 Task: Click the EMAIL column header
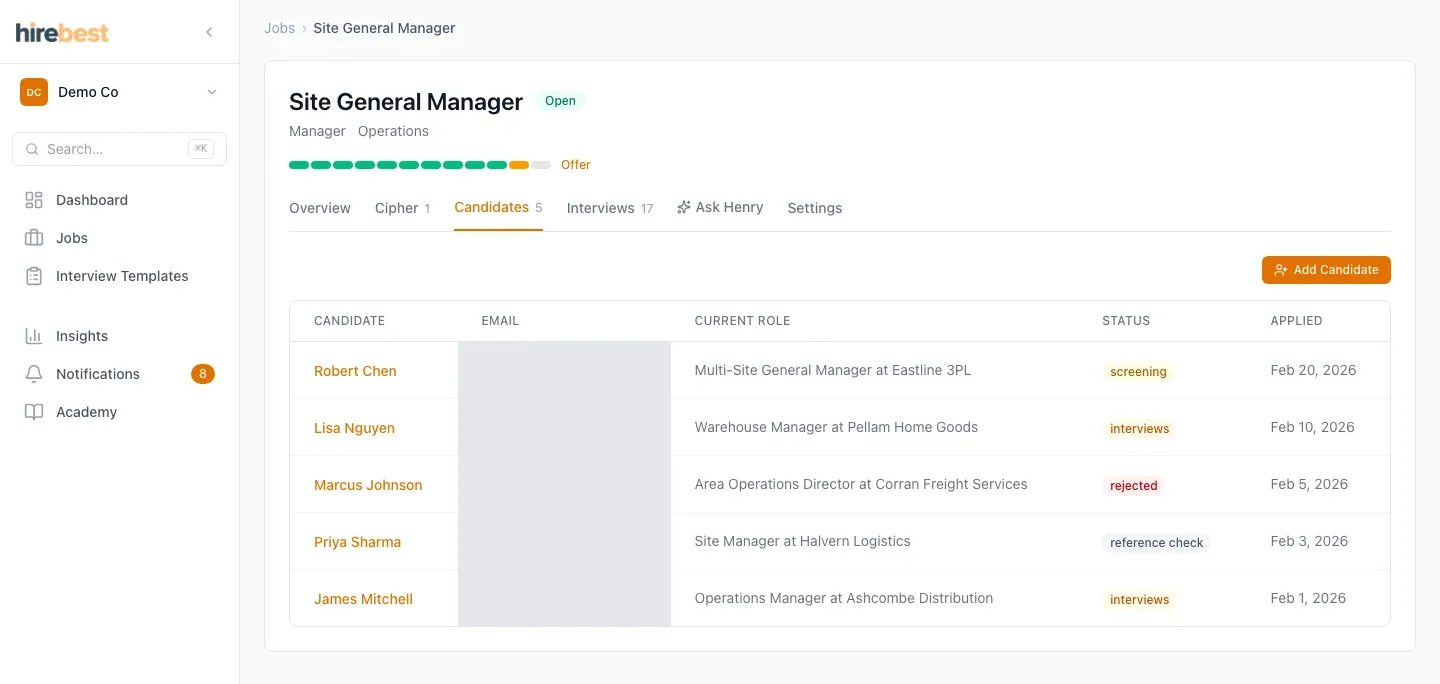[x=500, y=321]
